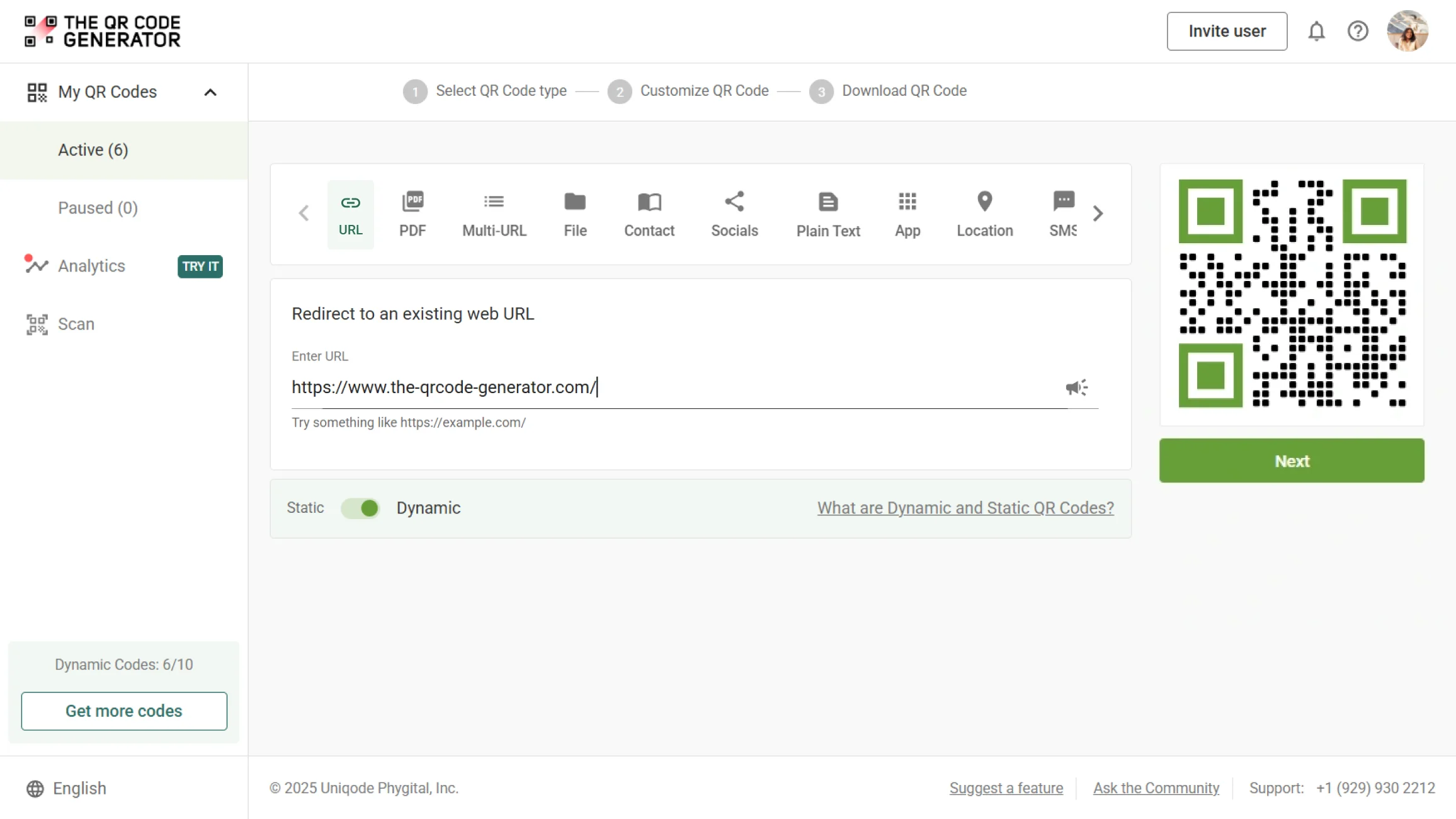Select the URL QR code type
This screenshot has height=819, width=1456.
[x=350, y=214]
